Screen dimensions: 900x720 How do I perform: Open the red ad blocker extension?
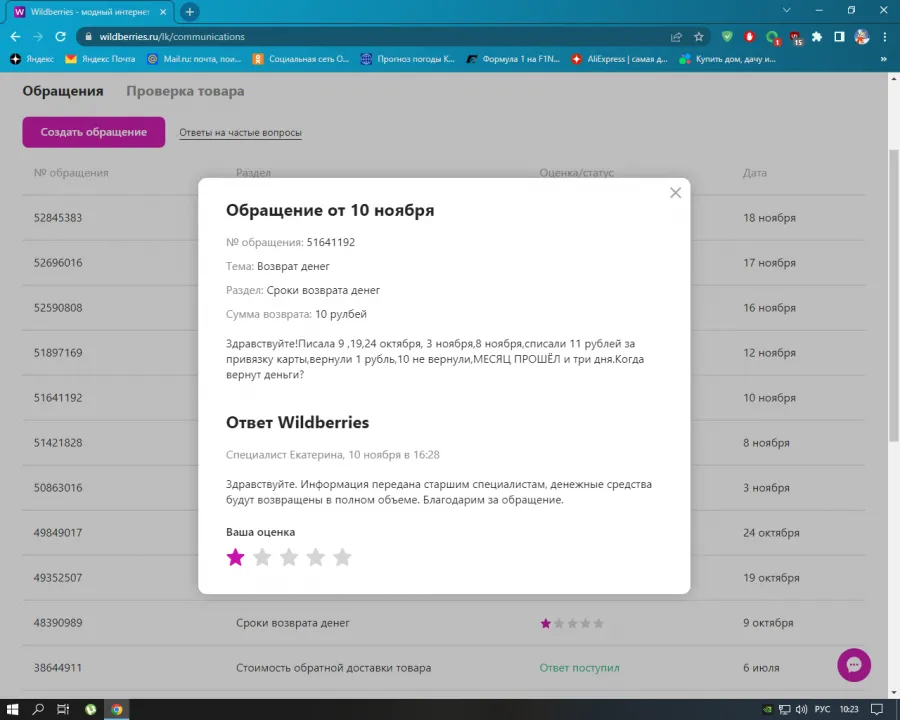tap(749, 37)
